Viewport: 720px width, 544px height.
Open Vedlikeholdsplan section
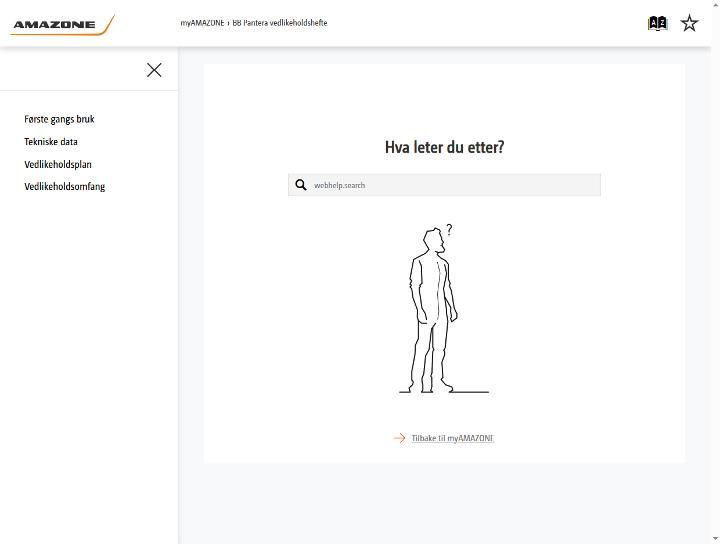click(58, 164)
